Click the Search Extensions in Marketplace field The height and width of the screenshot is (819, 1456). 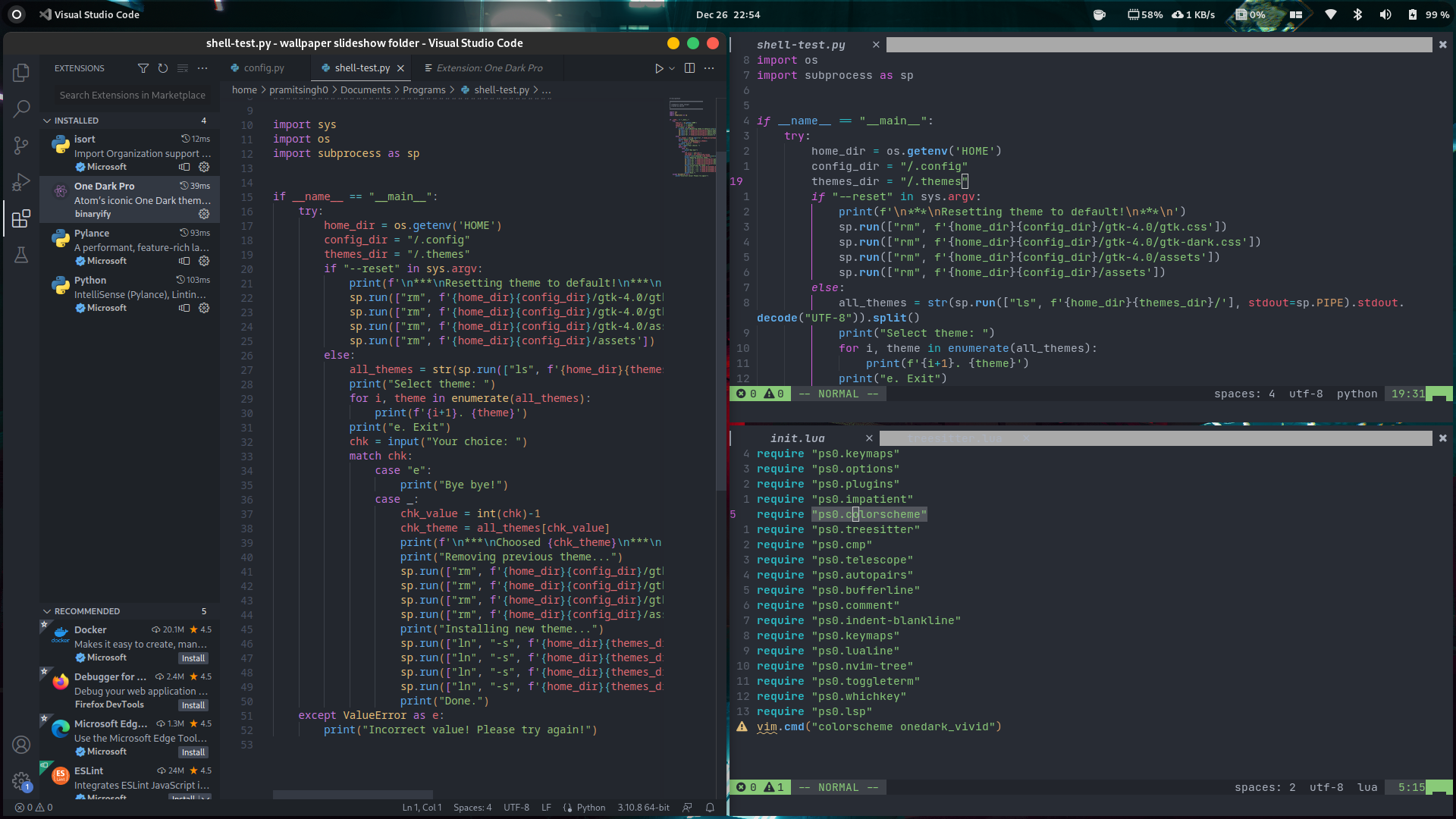coord(131,95)
